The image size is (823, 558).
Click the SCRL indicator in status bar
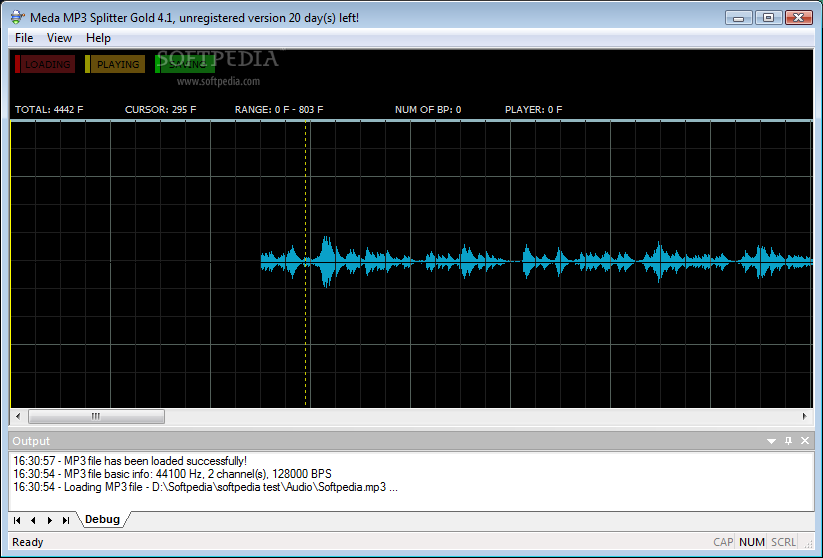(783, 542)
